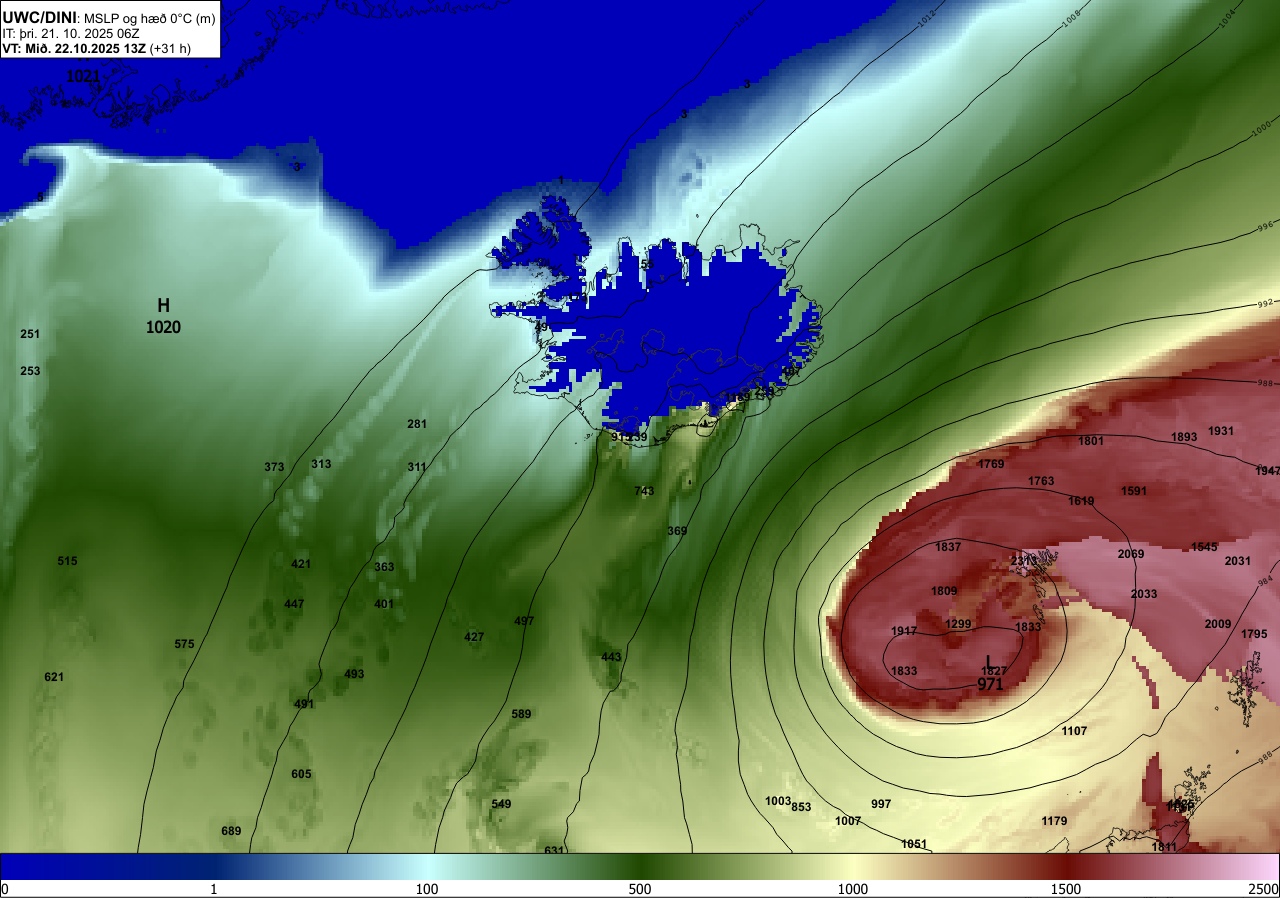Click the height value 443
Viewport: 1280px width, 898px height.
click(x=611, y=657)
